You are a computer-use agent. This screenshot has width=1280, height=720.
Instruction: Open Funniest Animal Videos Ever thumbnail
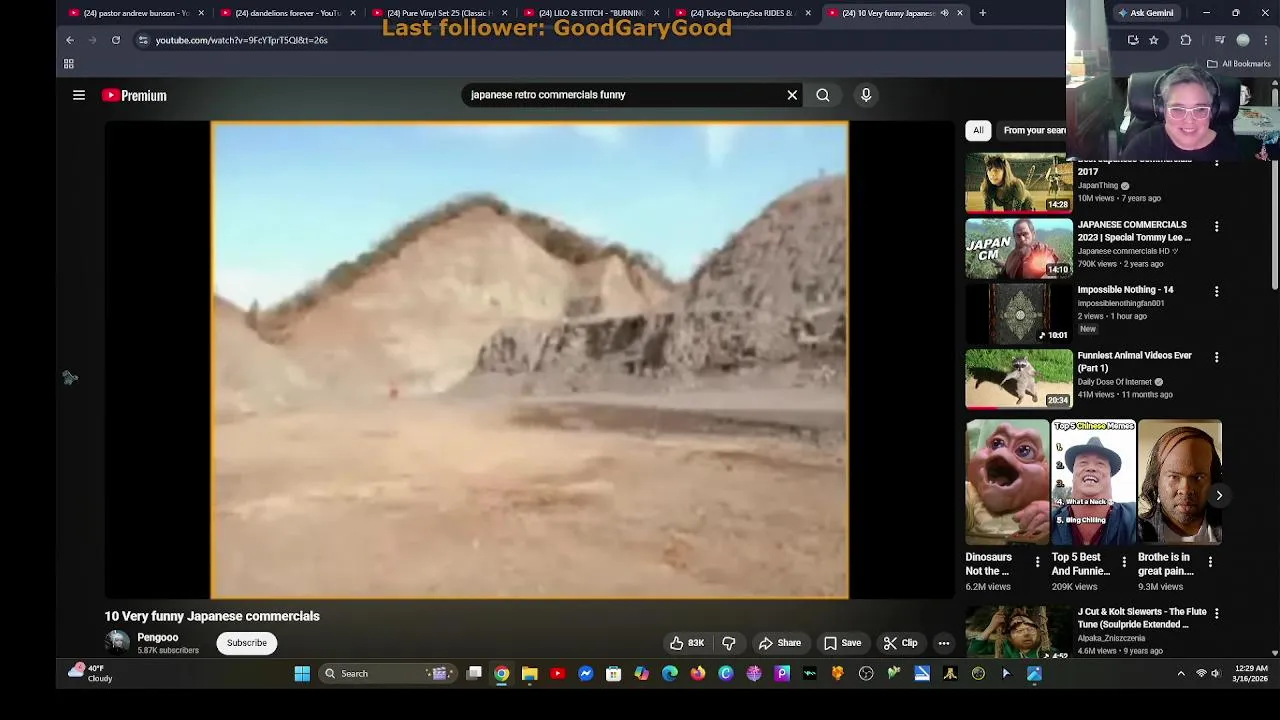point(1019,379)
